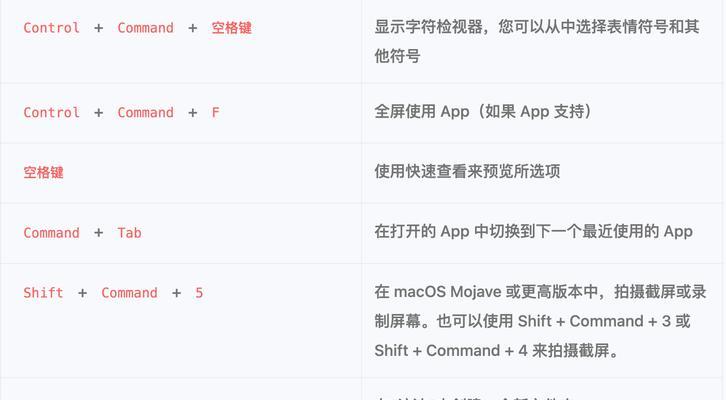Click the 在打开的 App 中切换 description
The height and width of the screenshot is (400, 726).
[x=533, y=231]
